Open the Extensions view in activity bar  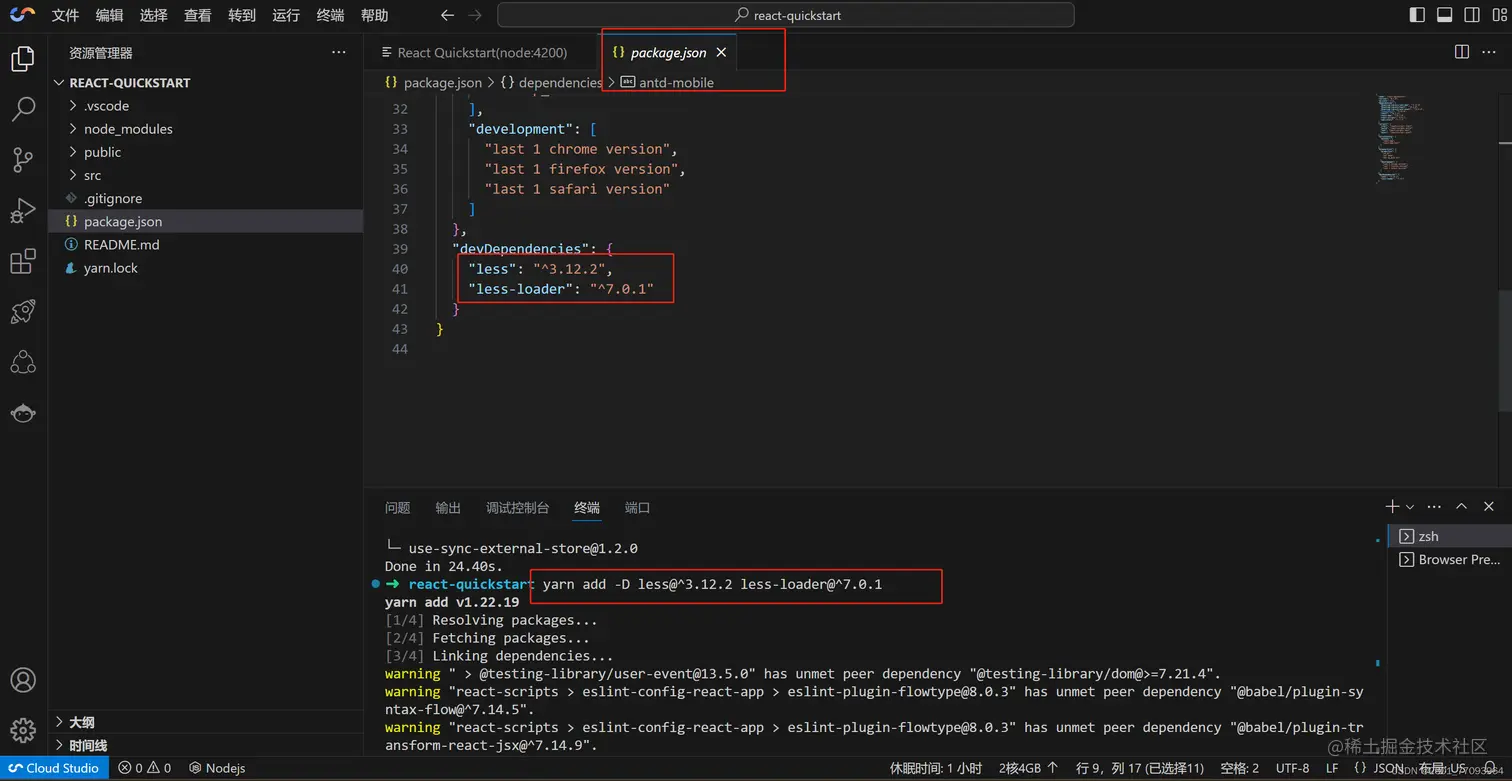22,262
